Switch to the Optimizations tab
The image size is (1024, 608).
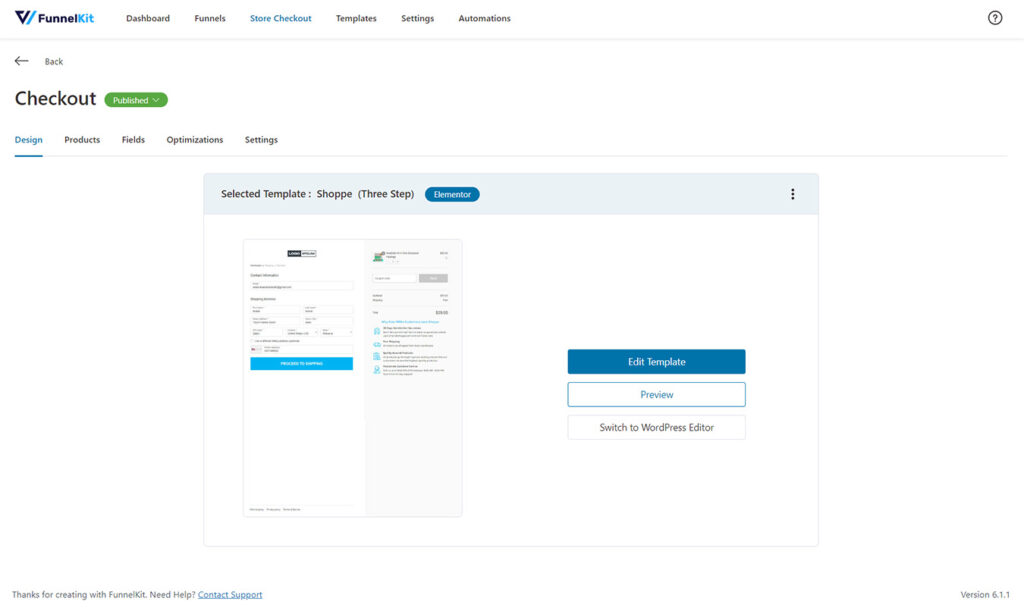(x=195, y=140)
